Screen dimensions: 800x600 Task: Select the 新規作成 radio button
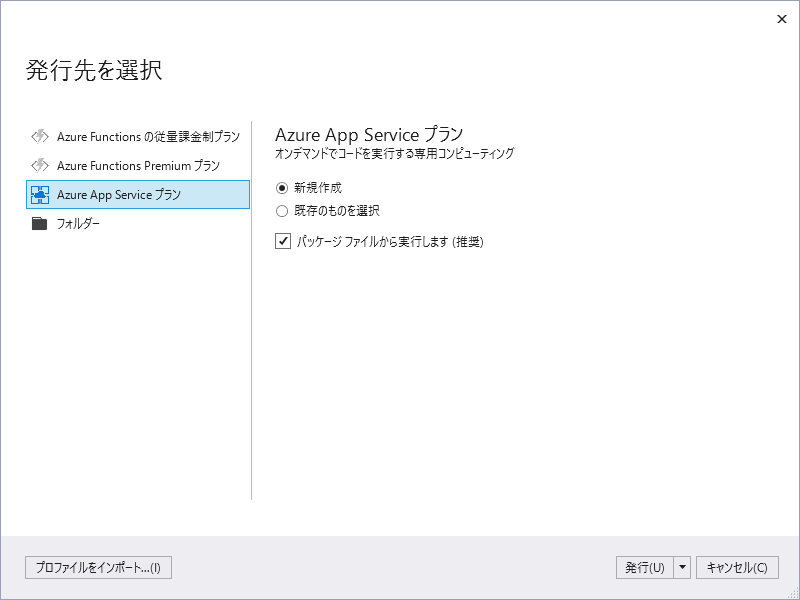coord(282,188)
